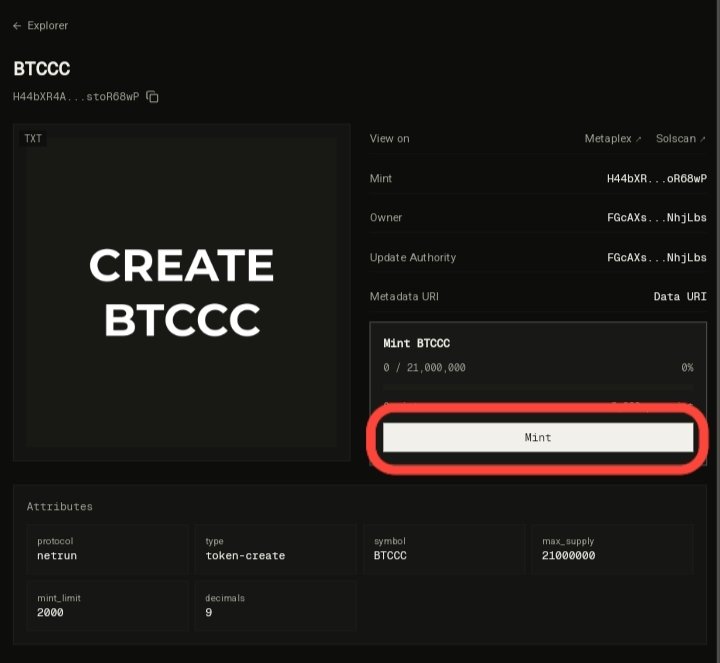Click the 0% progress value
The image size is (720, 663).
pos(687,368)
